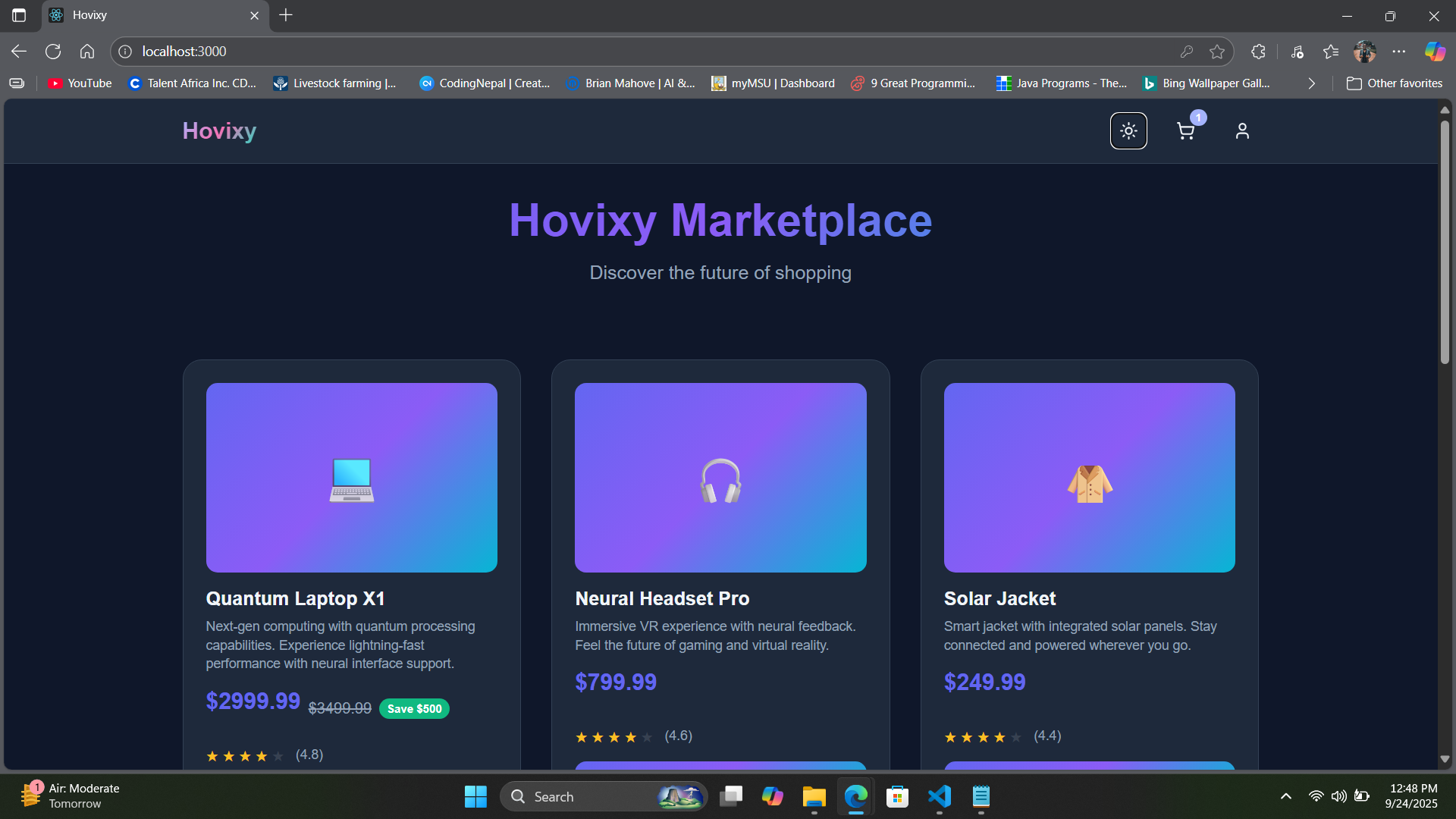
Task: Click the Save $500 badge
Action: (x=414, y=708)
